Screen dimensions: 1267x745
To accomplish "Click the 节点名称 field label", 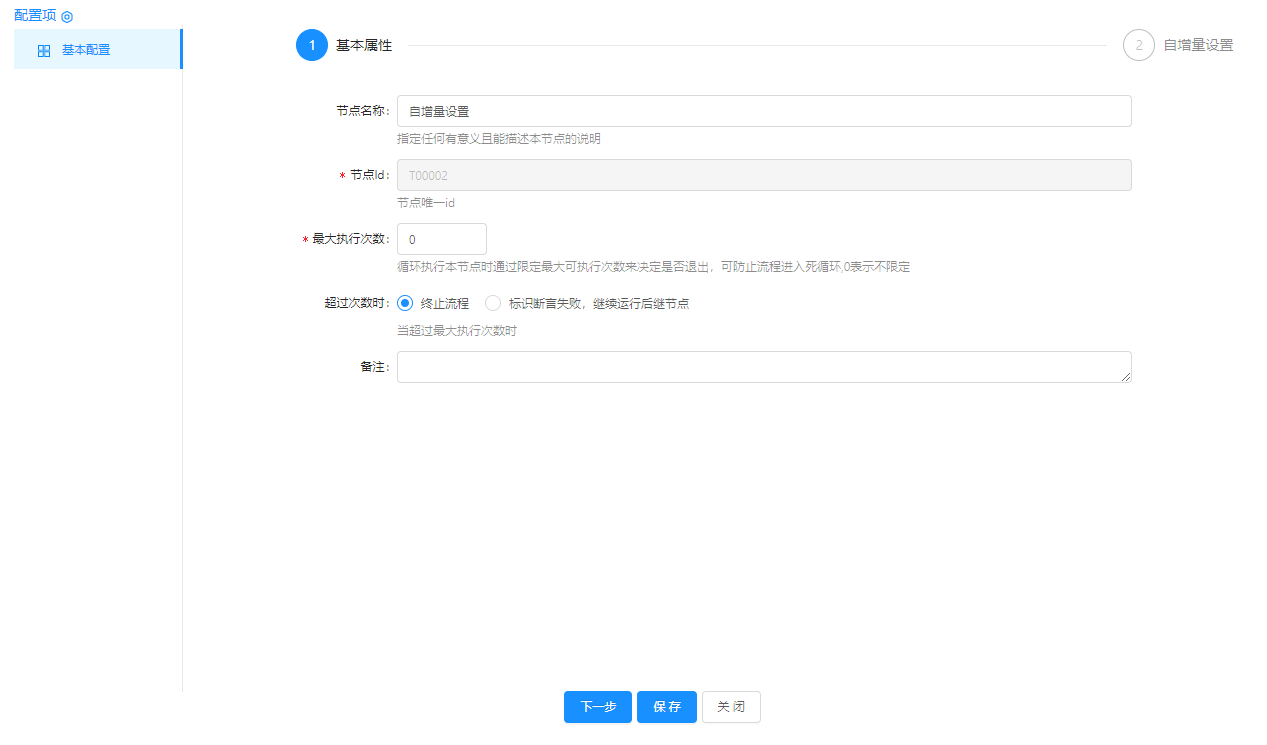I will tap(362, 111).
